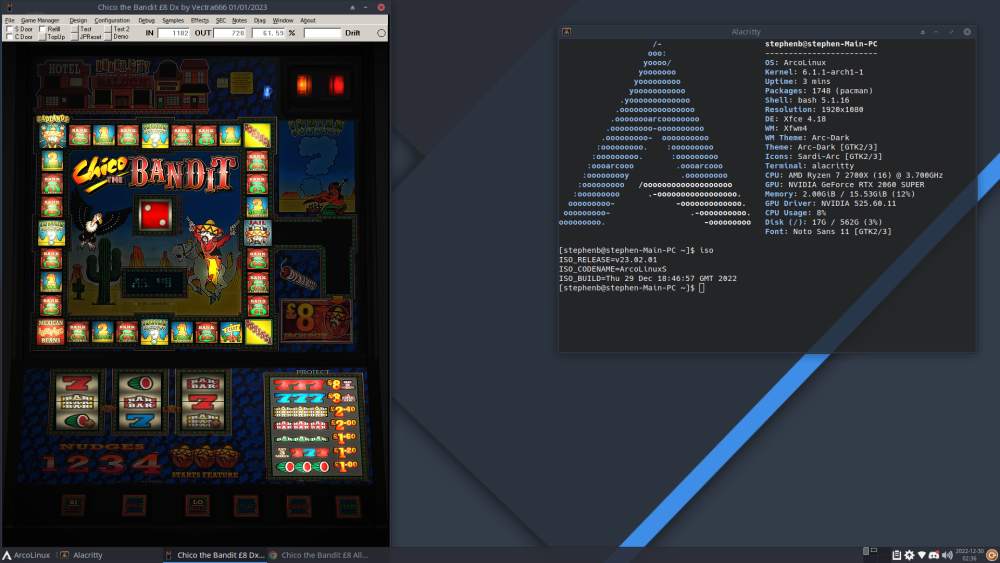Open the File menu
Screen dimensions: 1000x563
(x=10, y=20)
